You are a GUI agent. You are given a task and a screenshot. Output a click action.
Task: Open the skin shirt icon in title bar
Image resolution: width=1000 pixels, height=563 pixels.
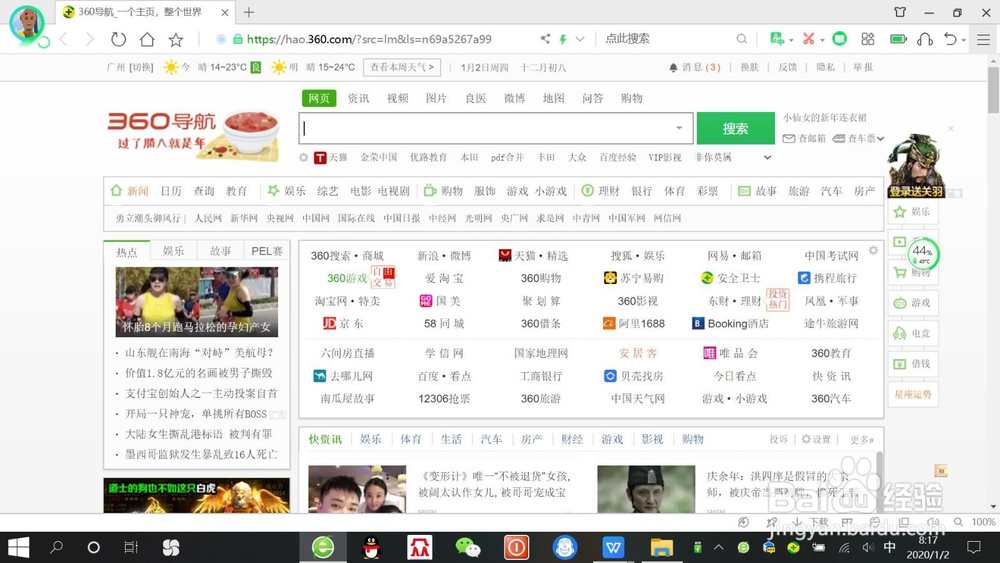click(900, 12)
